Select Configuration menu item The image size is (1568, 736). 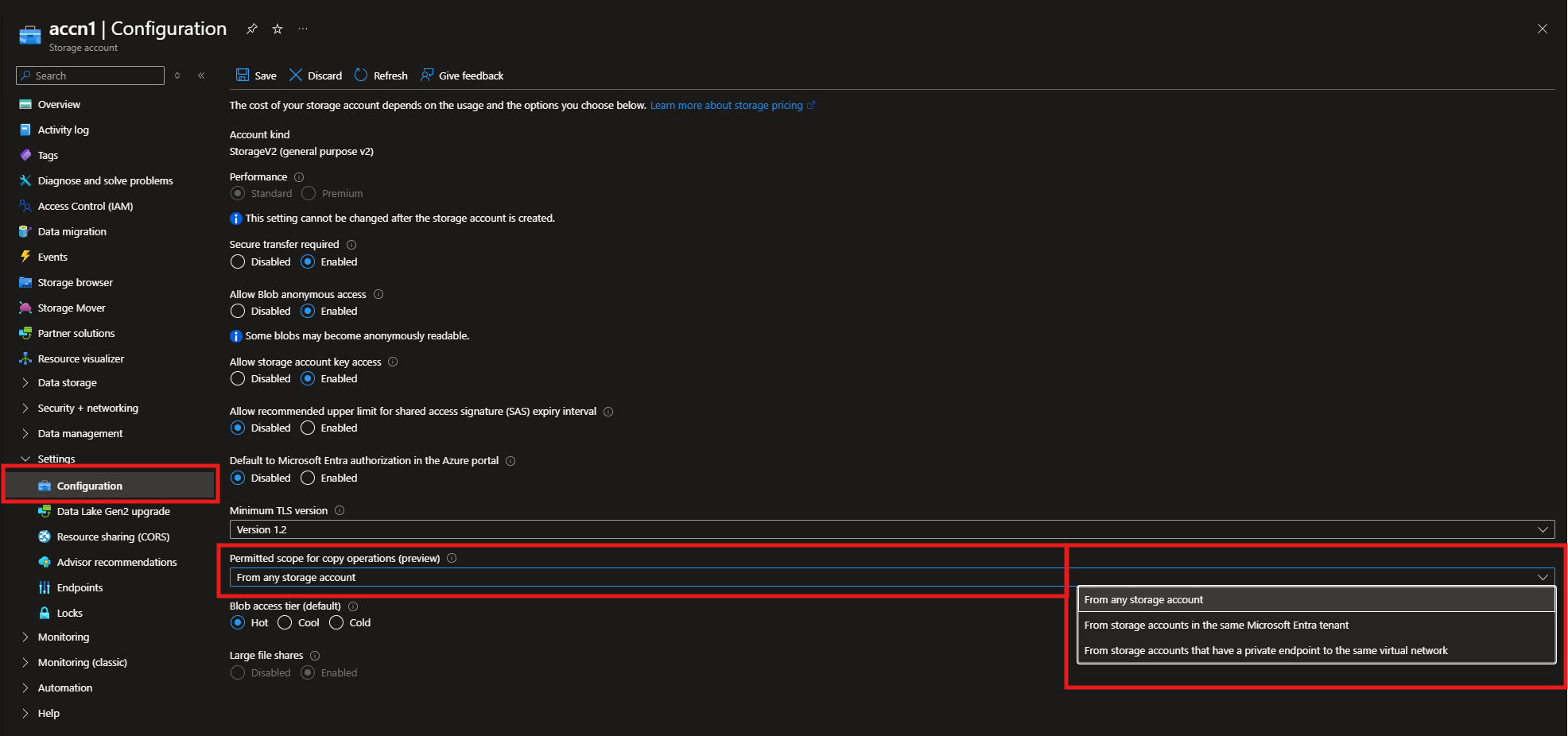(111, 486)
